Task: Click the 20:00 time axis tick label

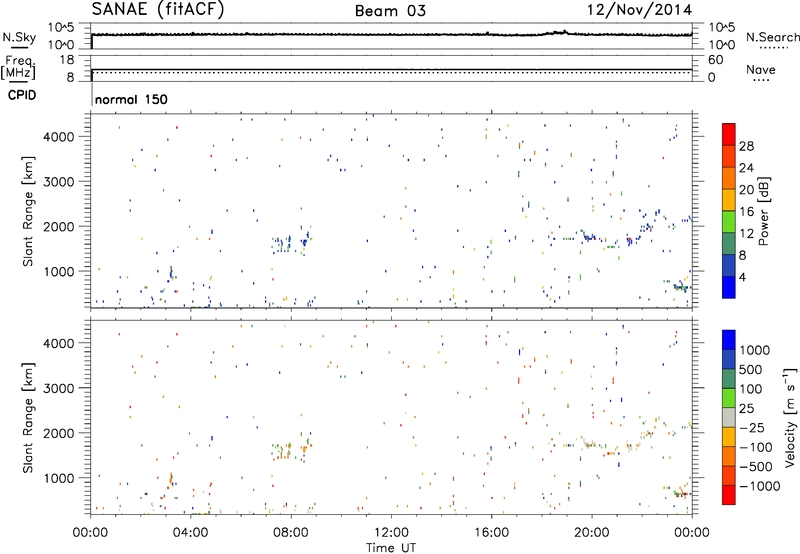Action: coord(591,533)
